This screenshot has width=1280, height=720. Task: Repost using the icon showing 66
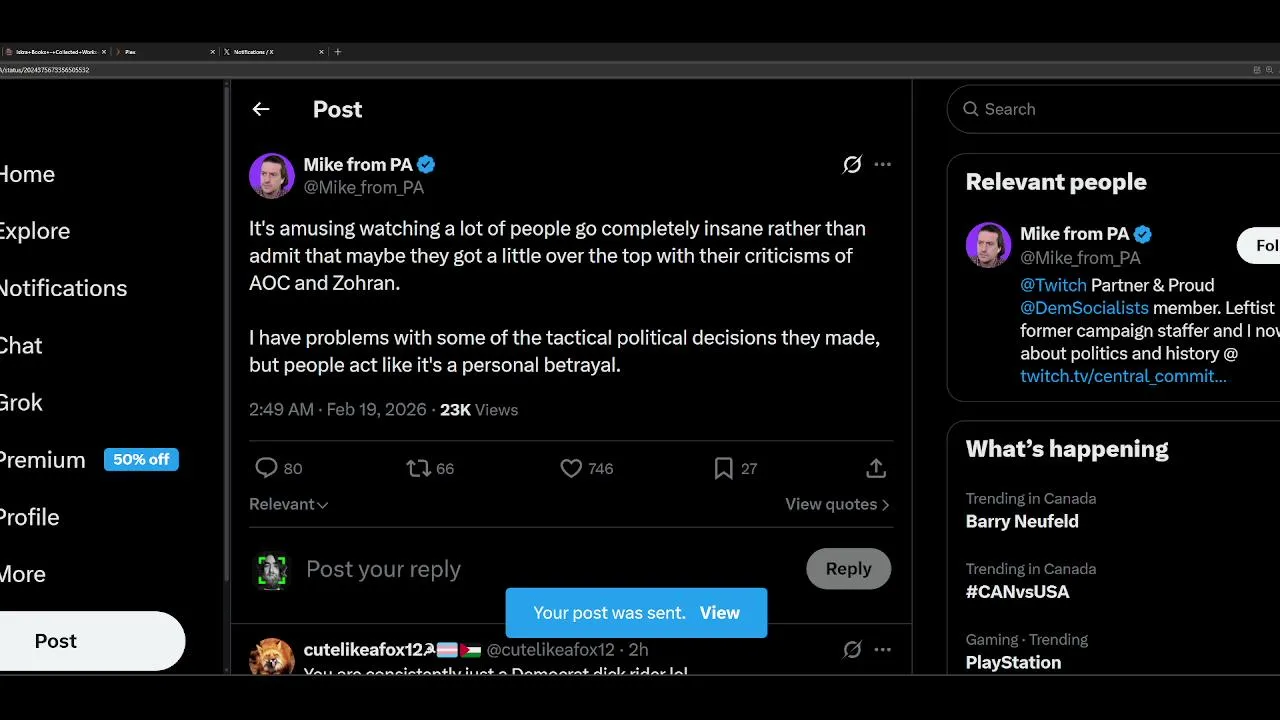click(418, 468)
